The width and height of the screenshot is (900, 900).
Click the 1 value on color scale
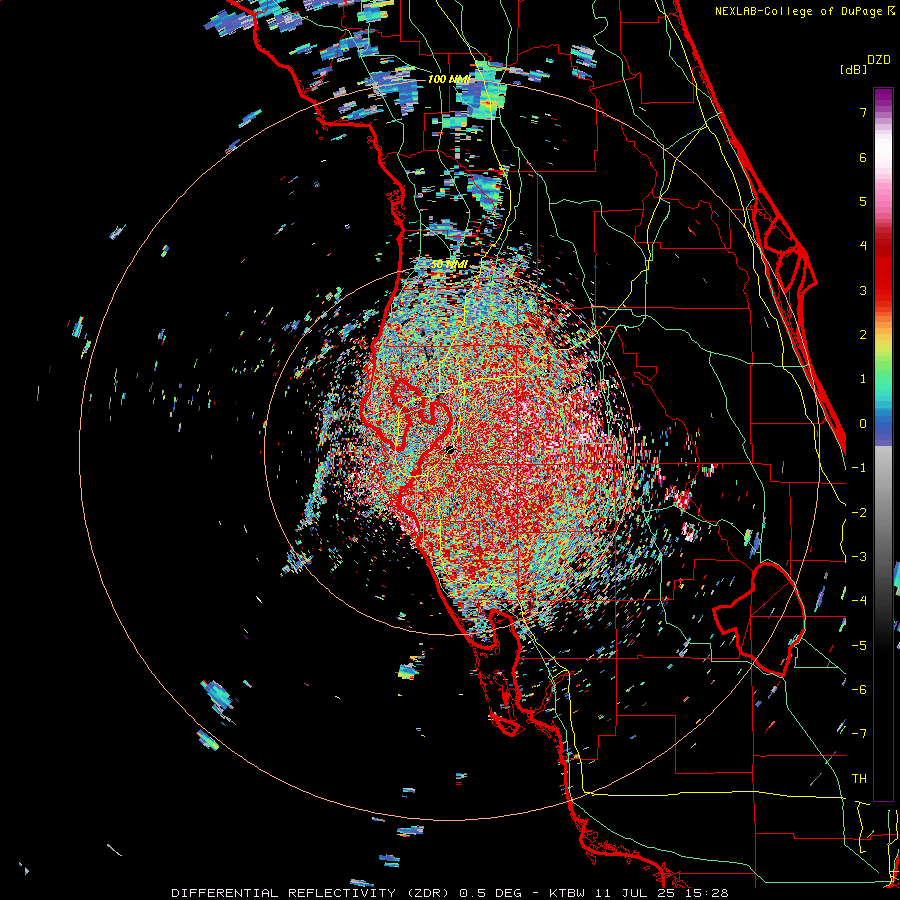[863, 379]
